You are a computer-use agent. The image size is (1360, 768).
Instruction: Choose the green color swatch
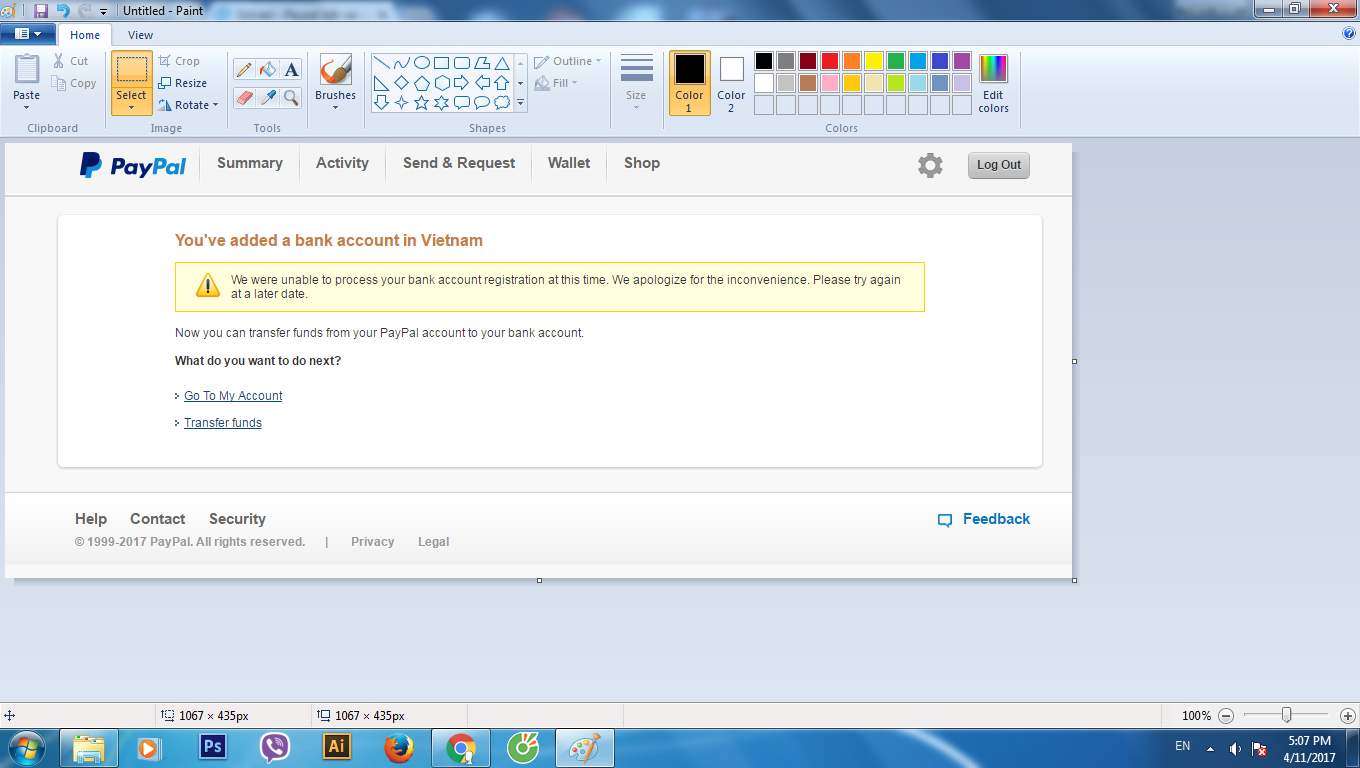pyautogui.click(x=895, y=61)
